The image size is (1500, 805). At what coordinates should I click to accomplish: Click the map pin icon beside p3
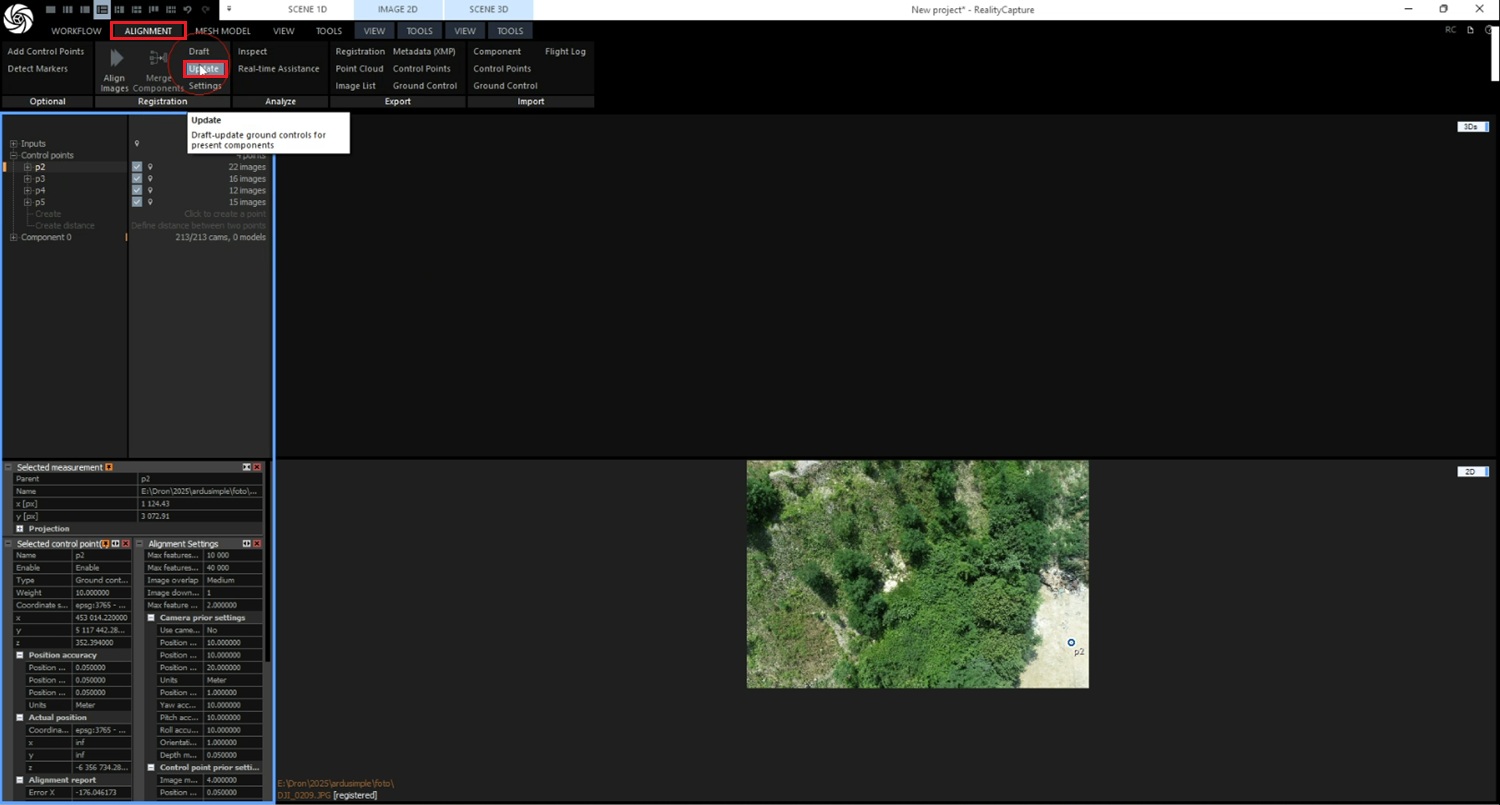point(150,179)
